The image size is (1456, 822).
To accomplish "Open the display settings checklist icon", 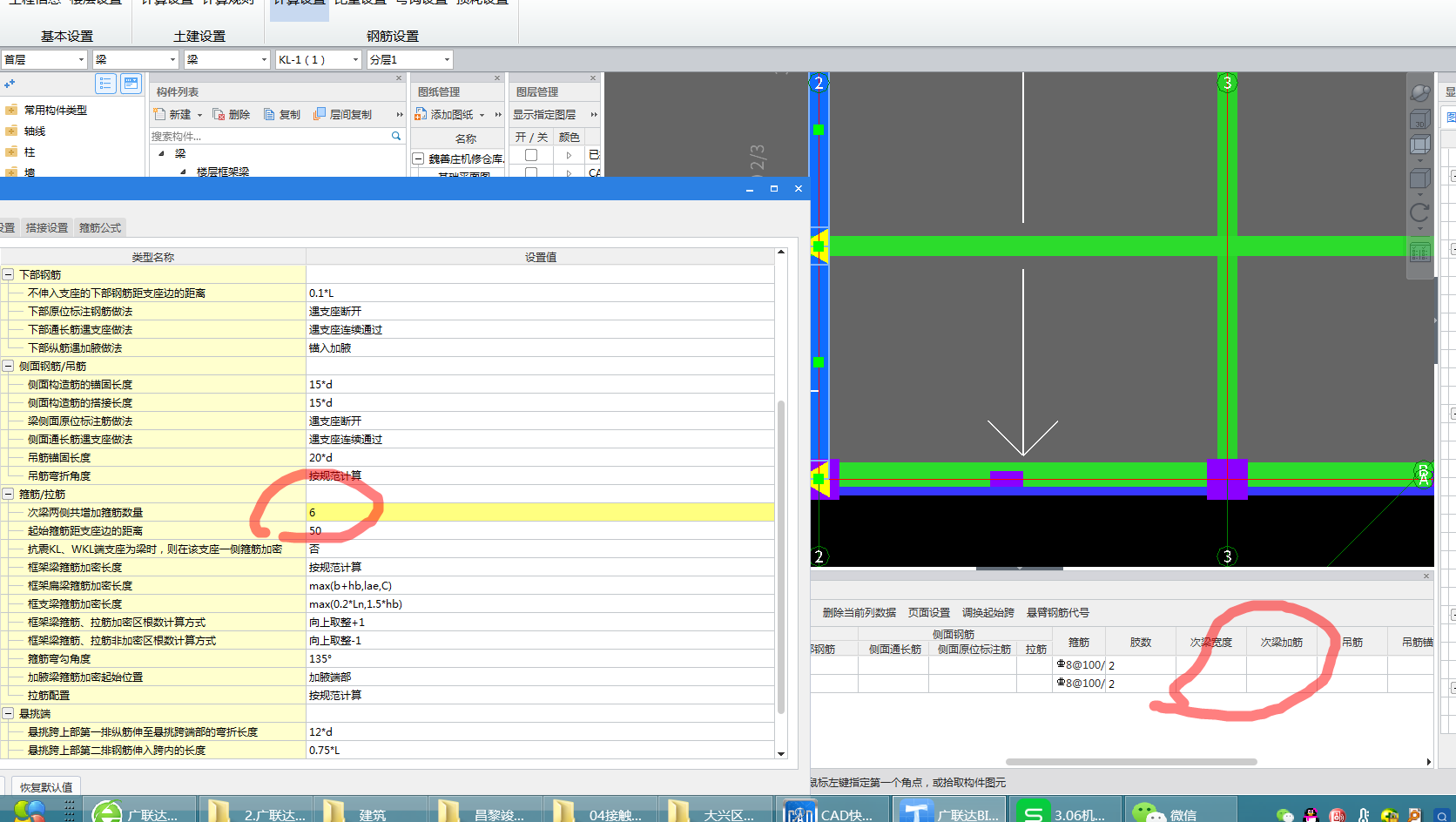I will [x=1420, y=253].
